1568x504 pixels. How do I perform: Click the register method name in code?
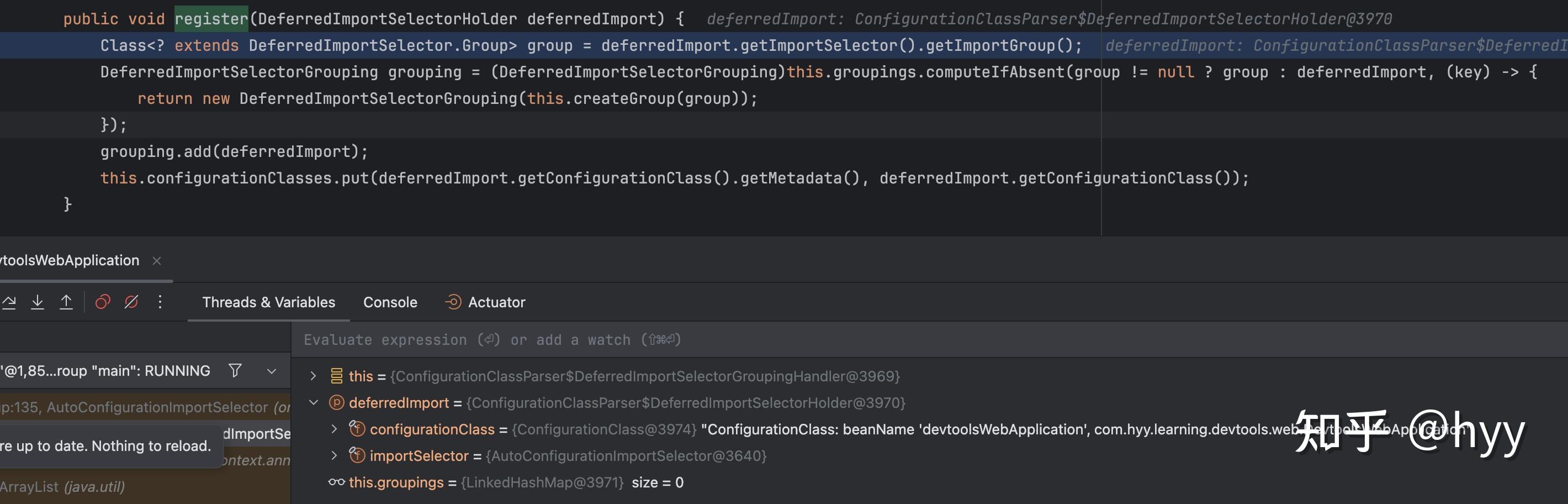(211, 19)
